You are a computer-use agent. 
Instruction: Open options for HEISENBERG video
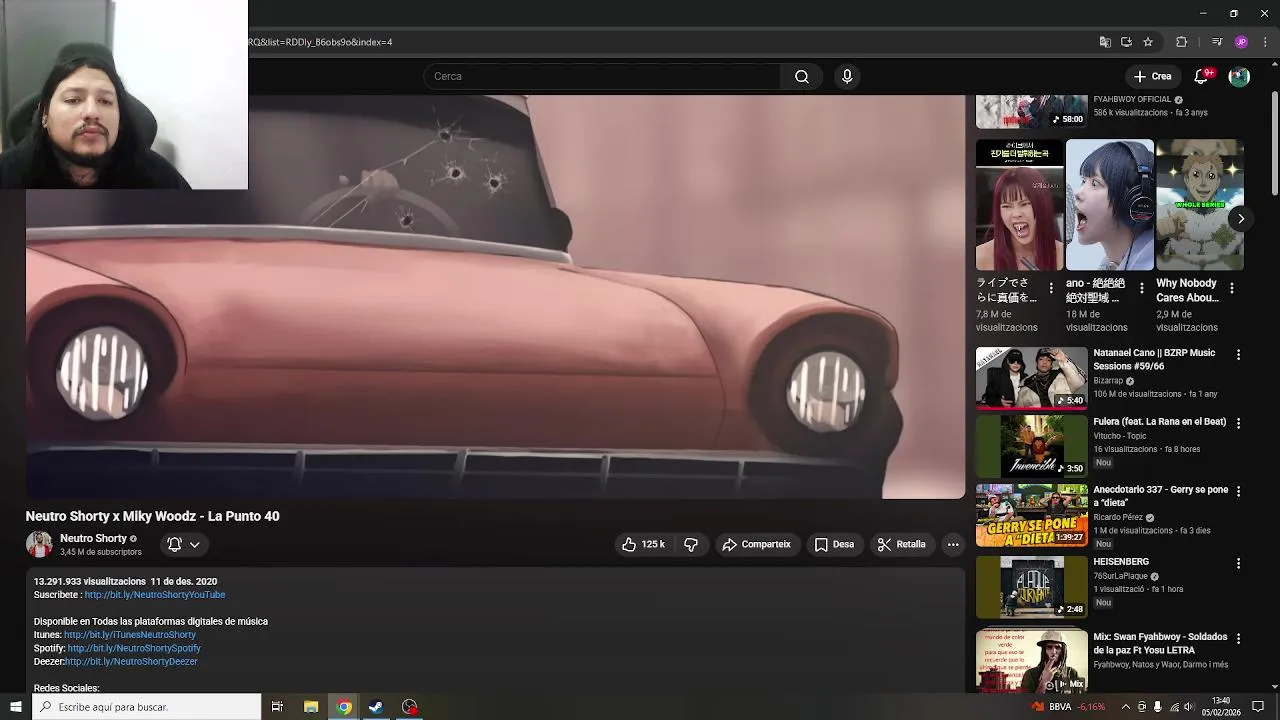coord(1238,564)
